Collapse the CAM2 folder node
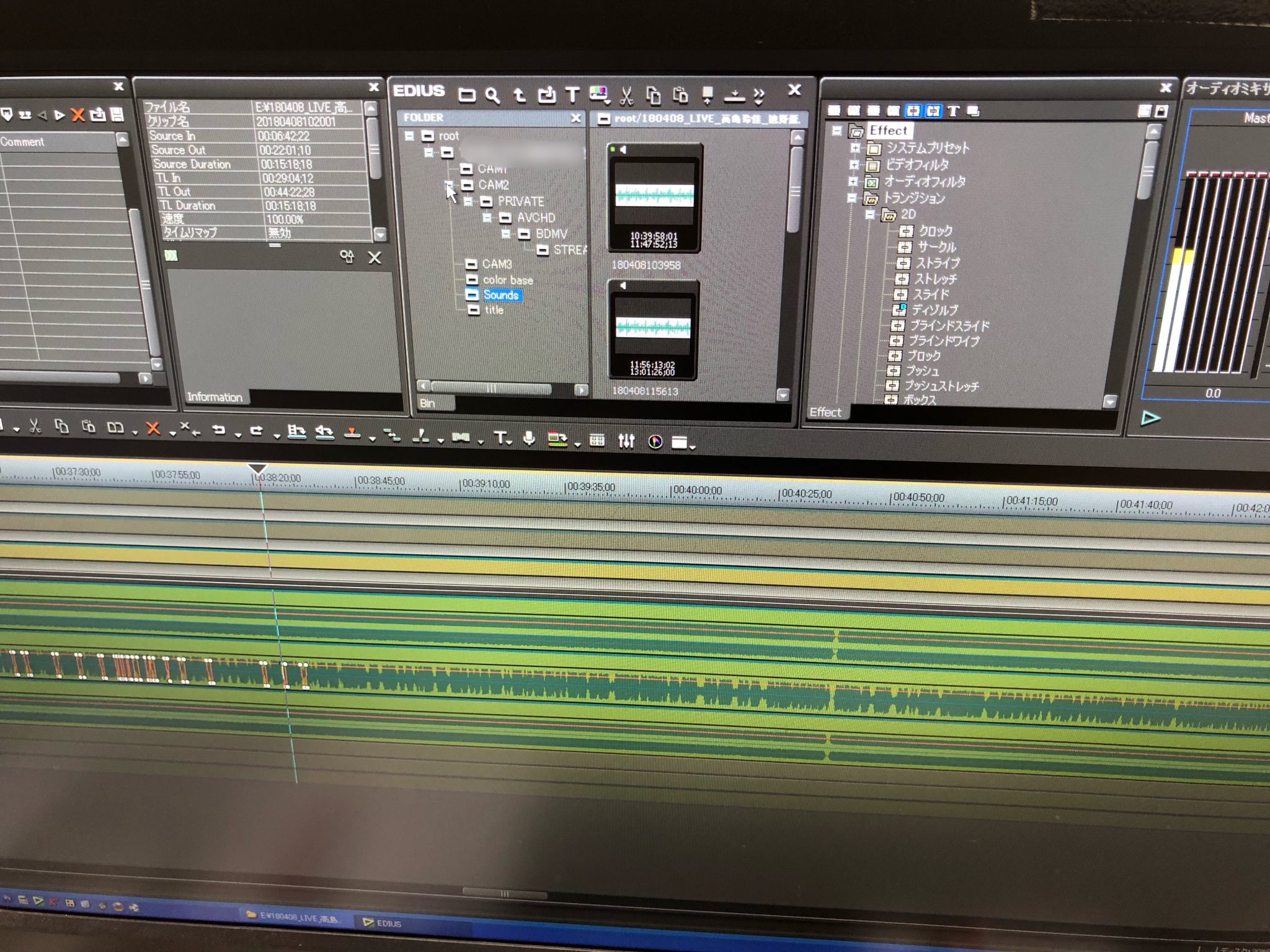 pyautogui.click(x=450, y=185)
